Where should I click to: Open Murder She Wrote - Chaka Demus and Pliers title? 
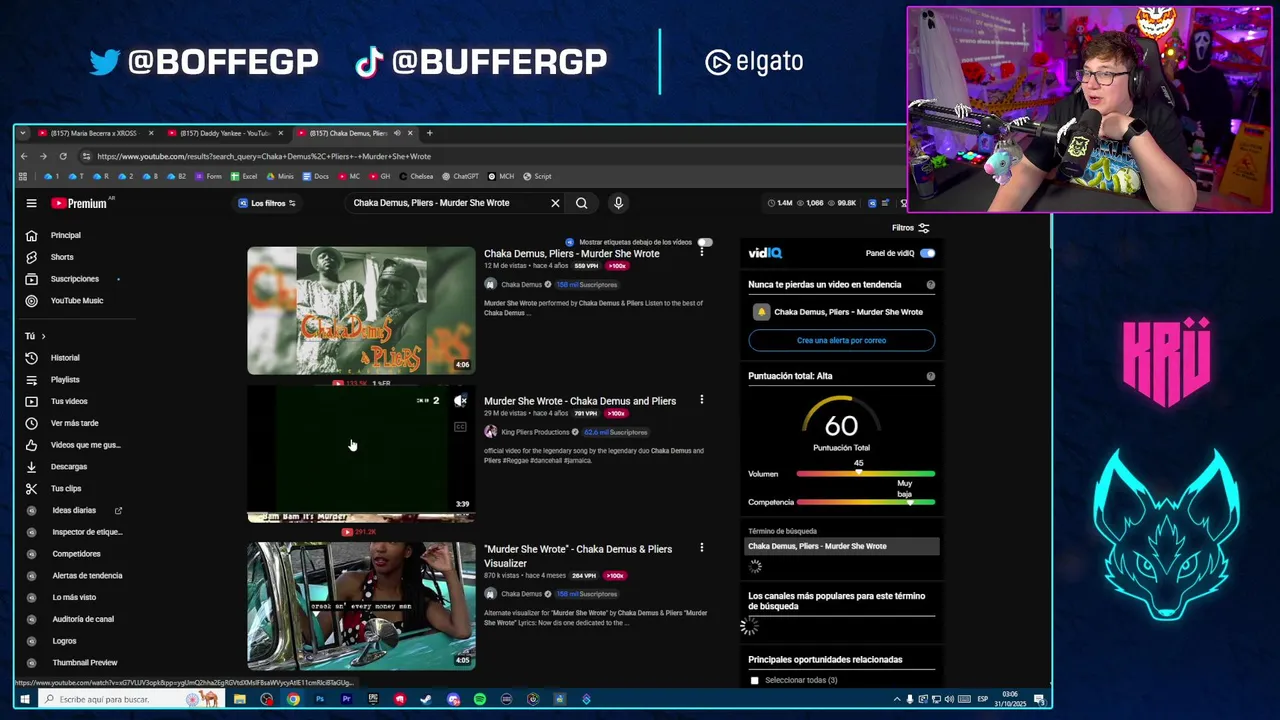(580, 401)
